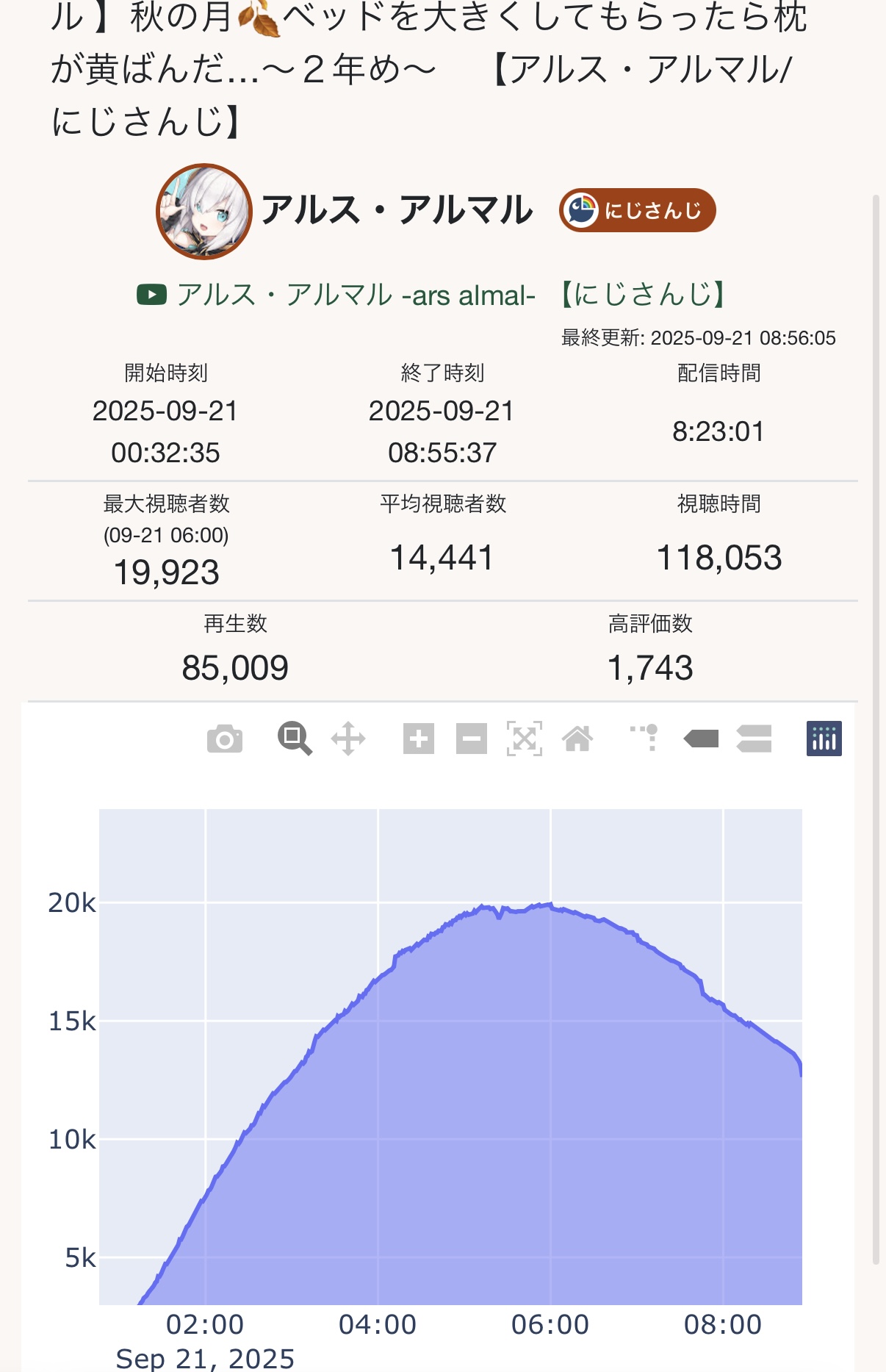This screenshot has height=1372, width=886.
Task: Toggle spike lines on the chart
Action: [645, 737]
